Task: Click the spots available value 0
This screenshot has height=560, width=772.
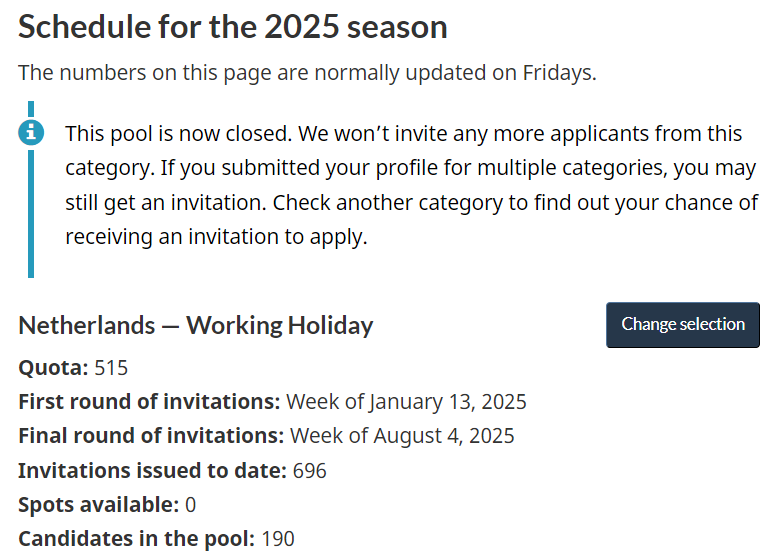Action: click(x=190, y=504)
